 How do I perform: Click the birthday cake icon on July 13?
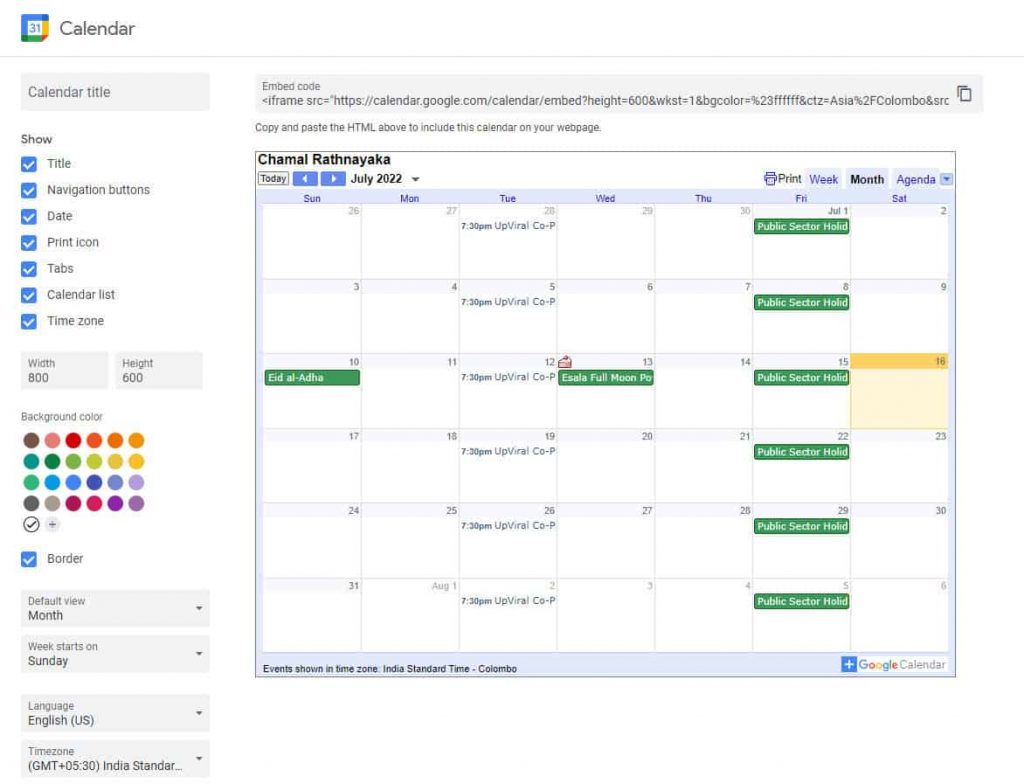point(565,362)
